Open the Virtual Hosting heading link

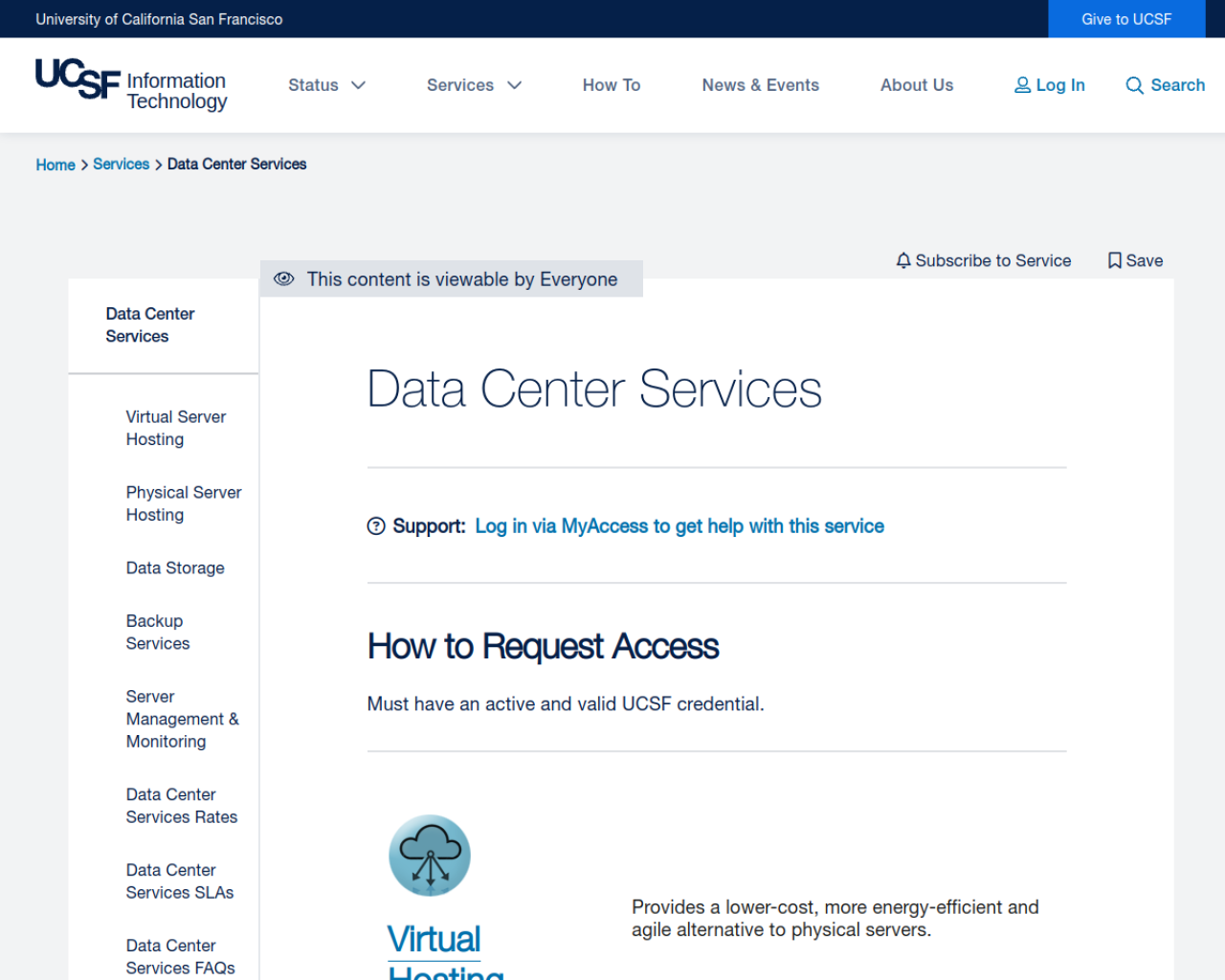coord(446,949)
